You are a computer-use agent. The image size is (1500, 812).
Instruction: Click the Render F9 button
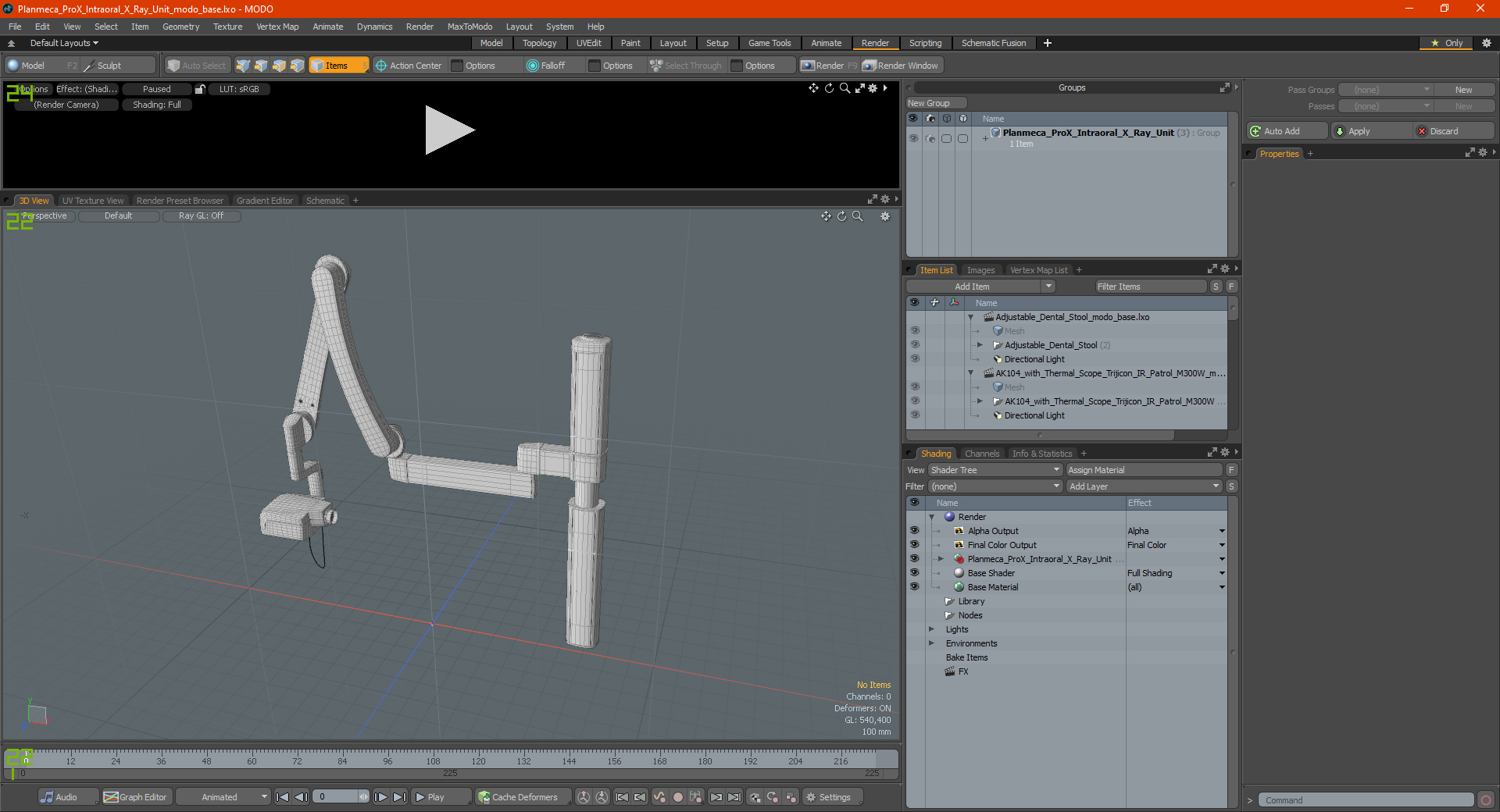829,66
